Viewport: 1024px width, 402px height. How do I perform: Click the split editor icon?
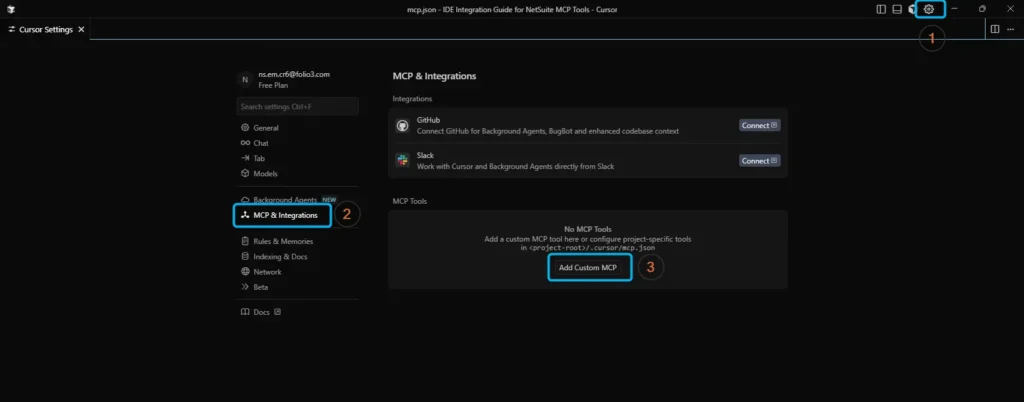coord(994,29)
